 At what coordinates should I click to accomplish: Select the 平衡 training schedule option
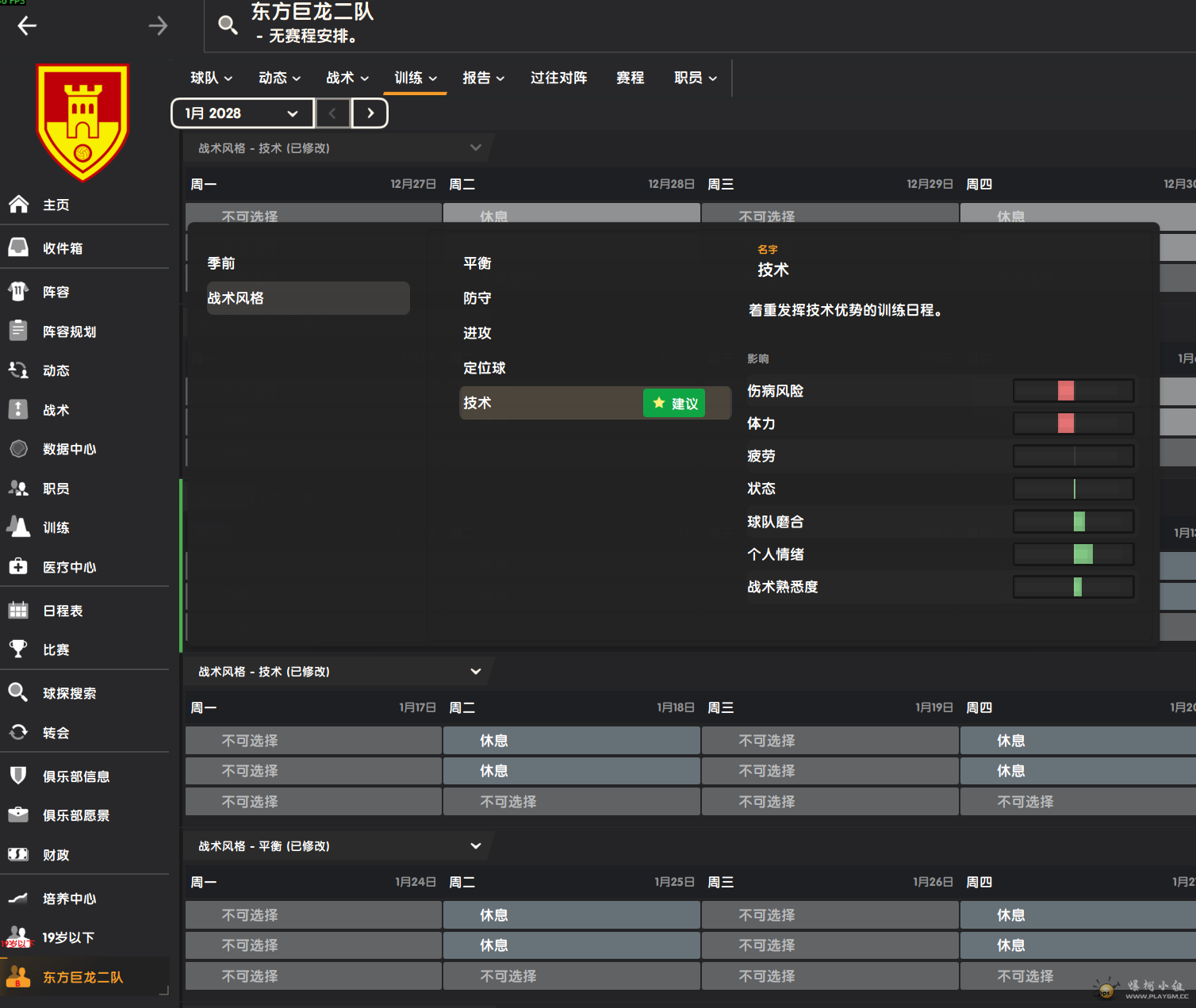[477, 263]
